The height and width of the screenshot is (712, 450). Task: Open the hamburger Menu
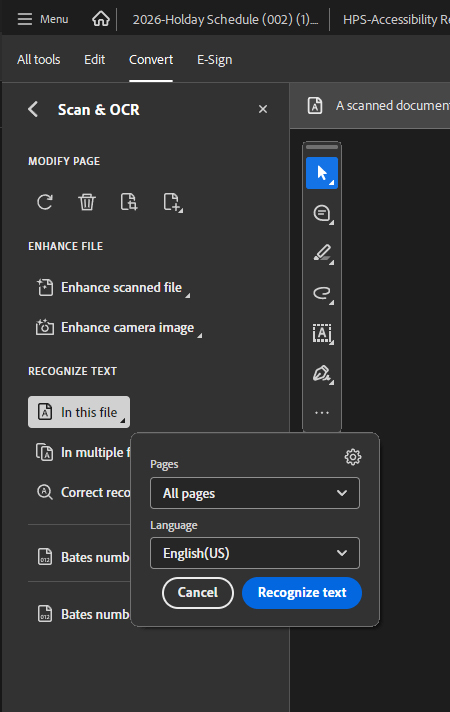point(43,19)
